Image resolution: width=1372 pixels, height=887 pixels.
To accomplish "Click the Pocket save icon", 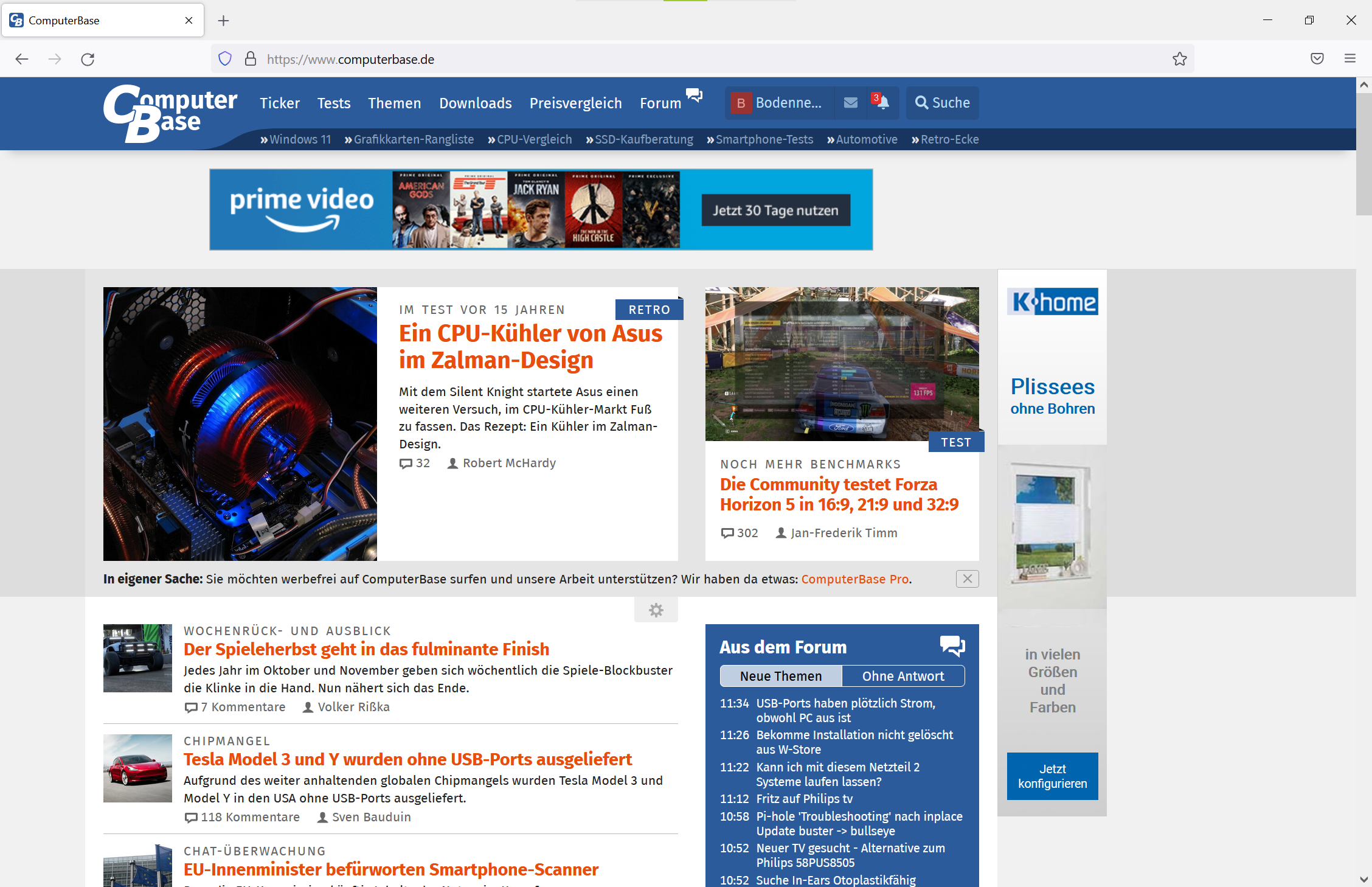I will click(1317, 59).
